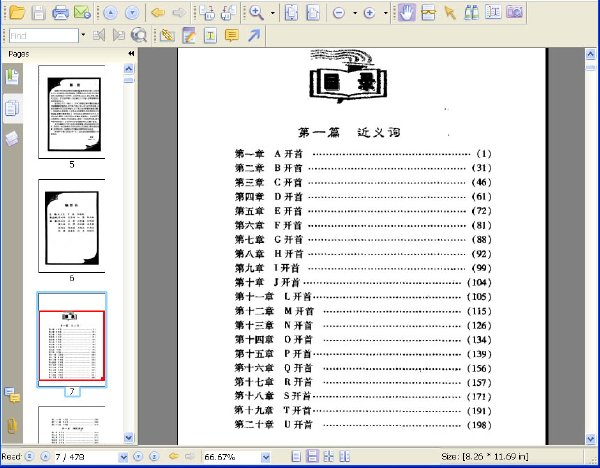Open the zoom percentage dropdown
The height and width of the screenshot is (468, 600).
[266, 457]
